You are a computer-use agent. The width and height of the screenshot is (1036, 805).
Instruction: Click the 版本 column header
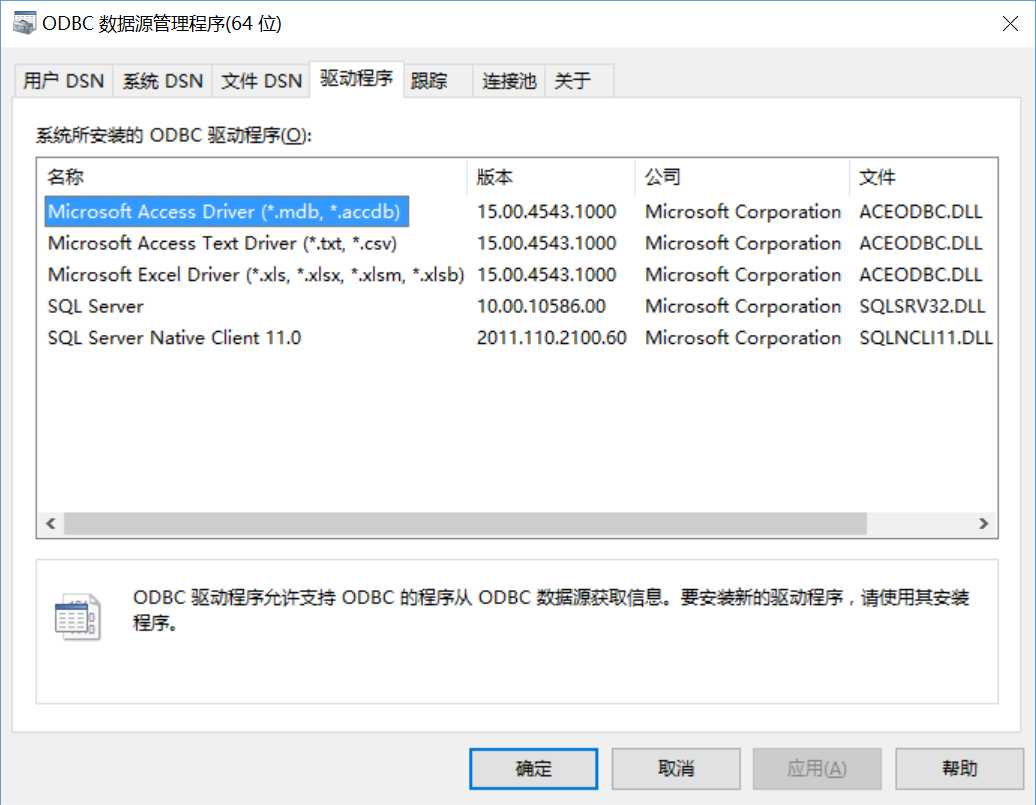(x=550, y=177)
